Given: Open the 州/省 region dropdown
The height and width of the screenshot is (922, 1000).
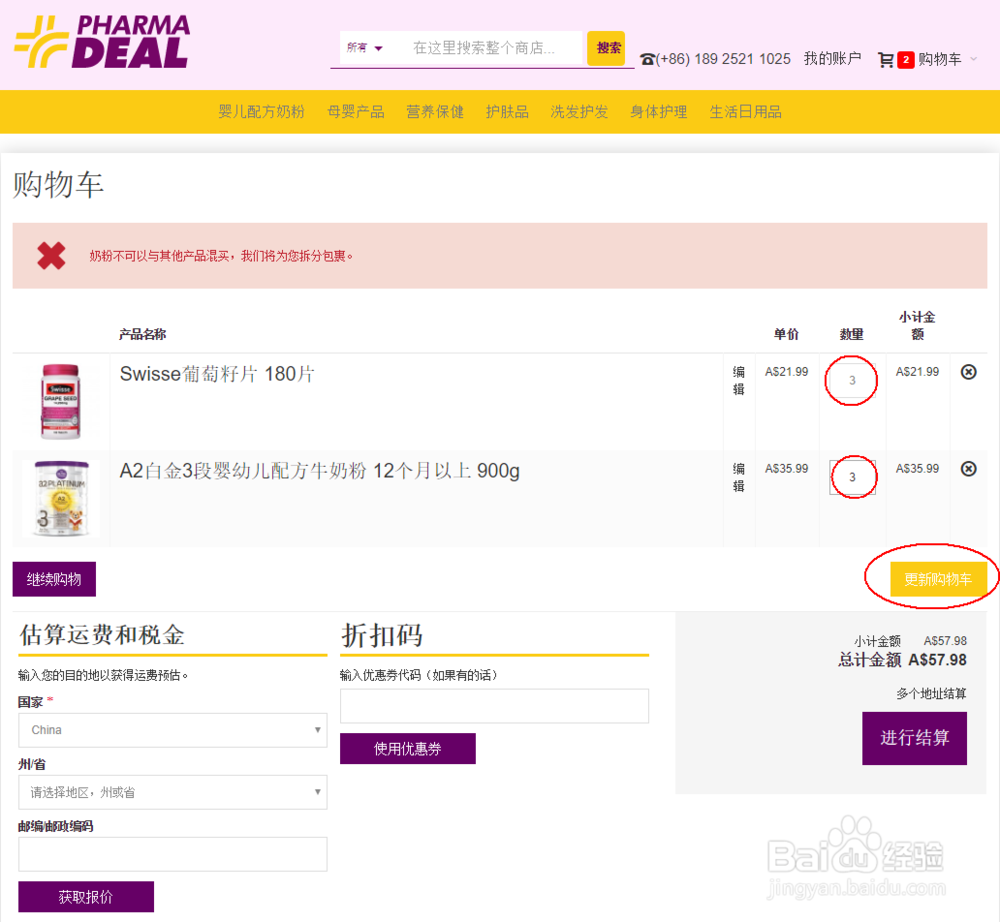Looking at the screenshot, I should 172,792.
